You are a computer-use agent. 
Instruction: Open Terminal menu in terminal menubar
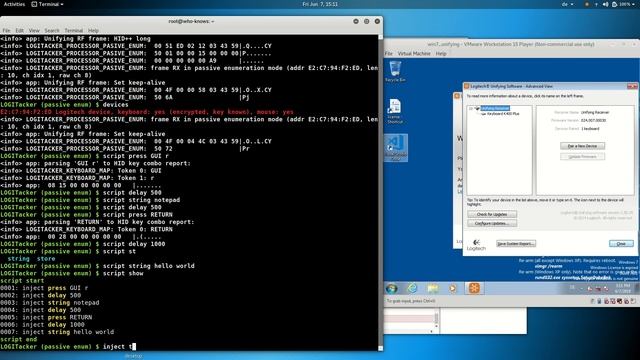point(73,30)
